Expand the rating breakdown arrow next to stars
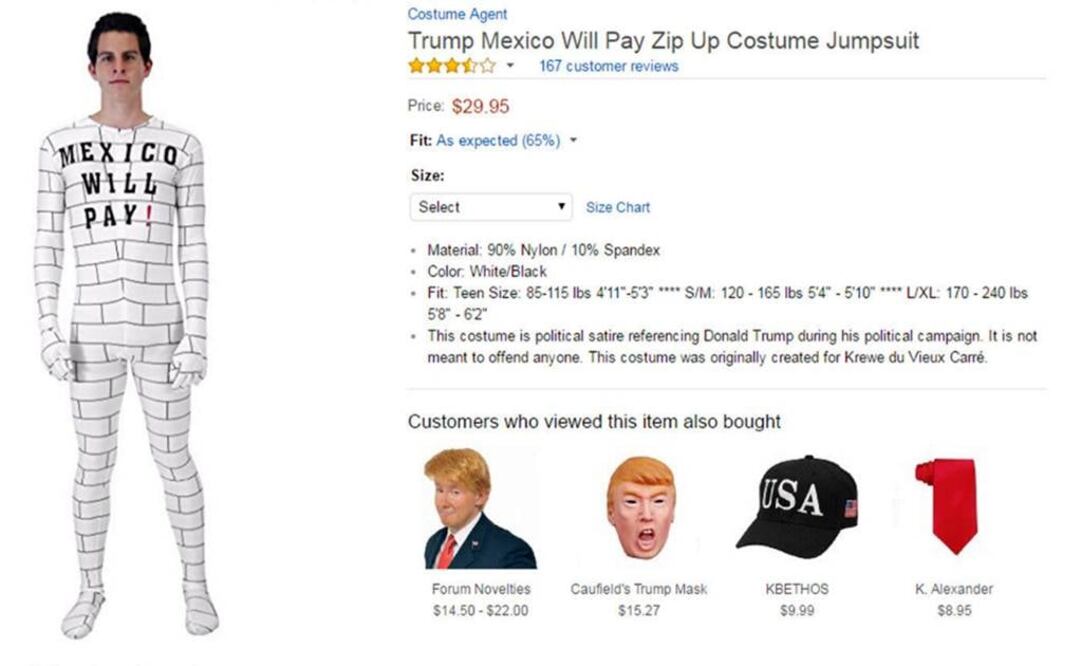The height and width of the screenshot is (666, 1081). (511, 66)
